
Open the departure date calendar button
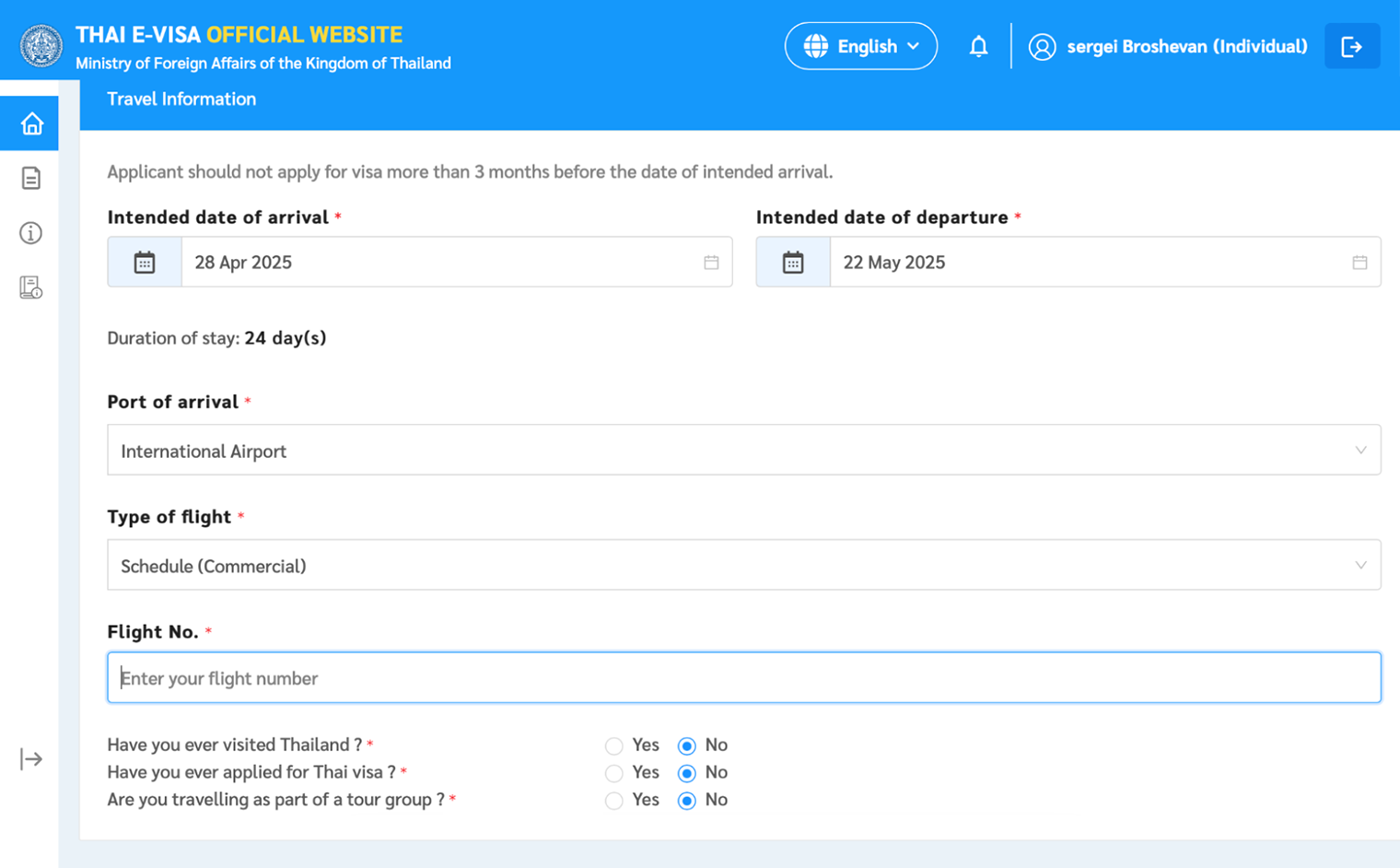[x=793, y=263]
